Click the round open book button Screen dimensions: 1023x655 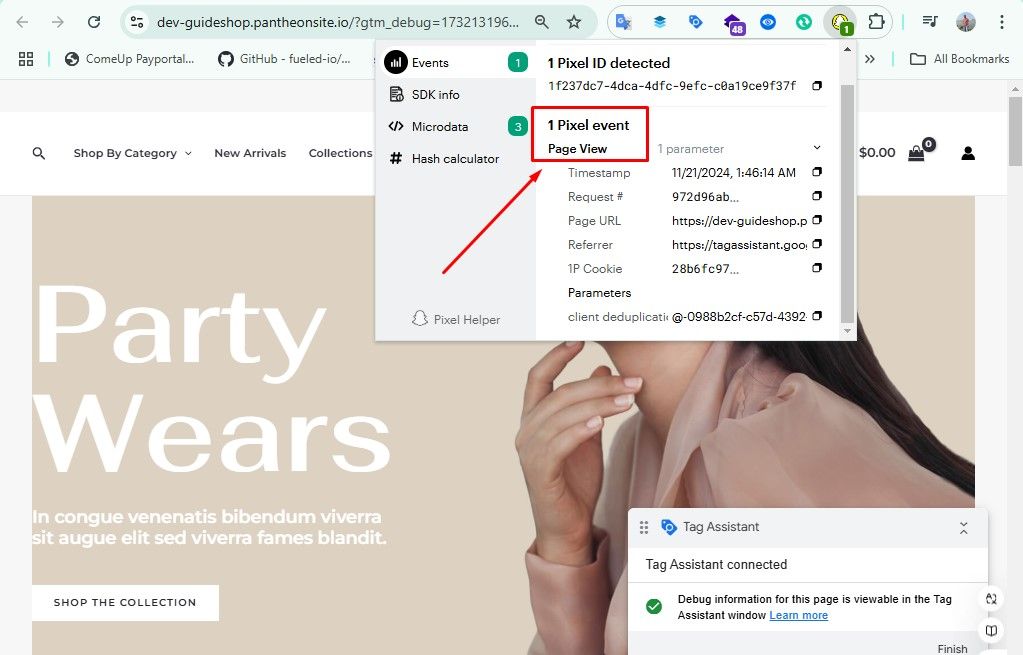pyautogui.click(x=991, y=631)
